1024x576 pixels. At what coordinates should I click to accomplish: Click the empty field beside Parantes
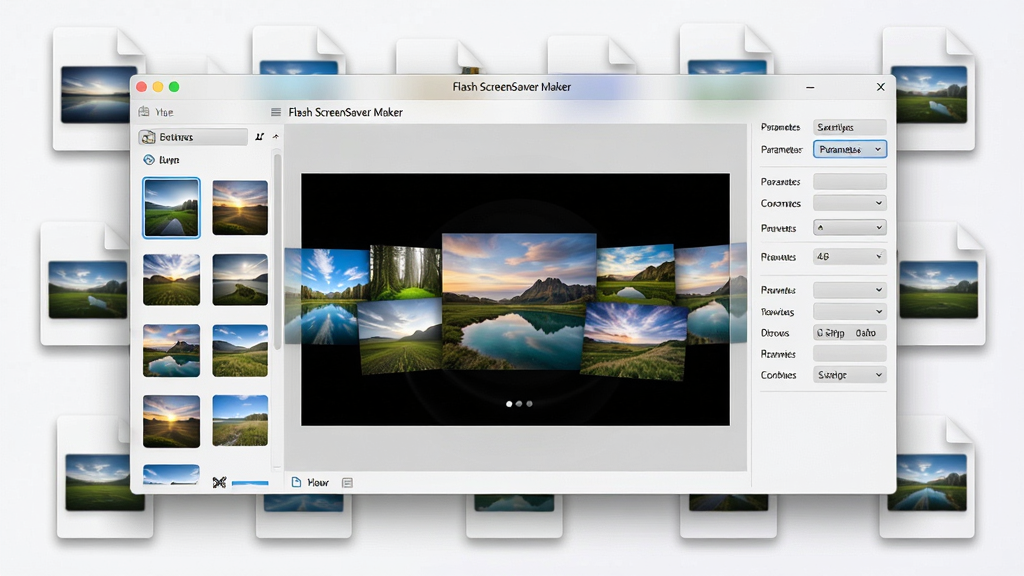850,182
